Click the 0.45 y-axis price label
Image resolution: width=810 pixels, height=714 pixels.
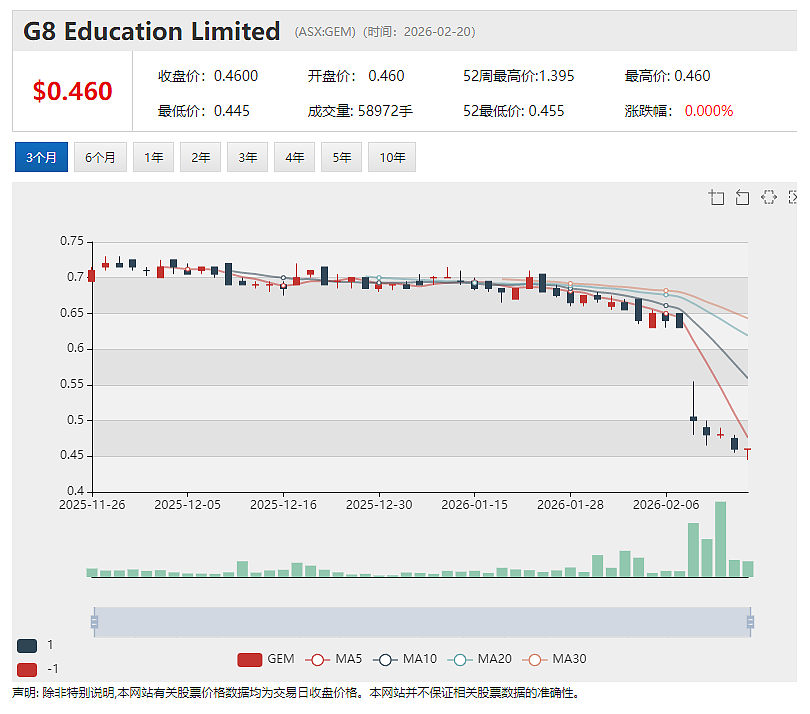pos(72,455)
